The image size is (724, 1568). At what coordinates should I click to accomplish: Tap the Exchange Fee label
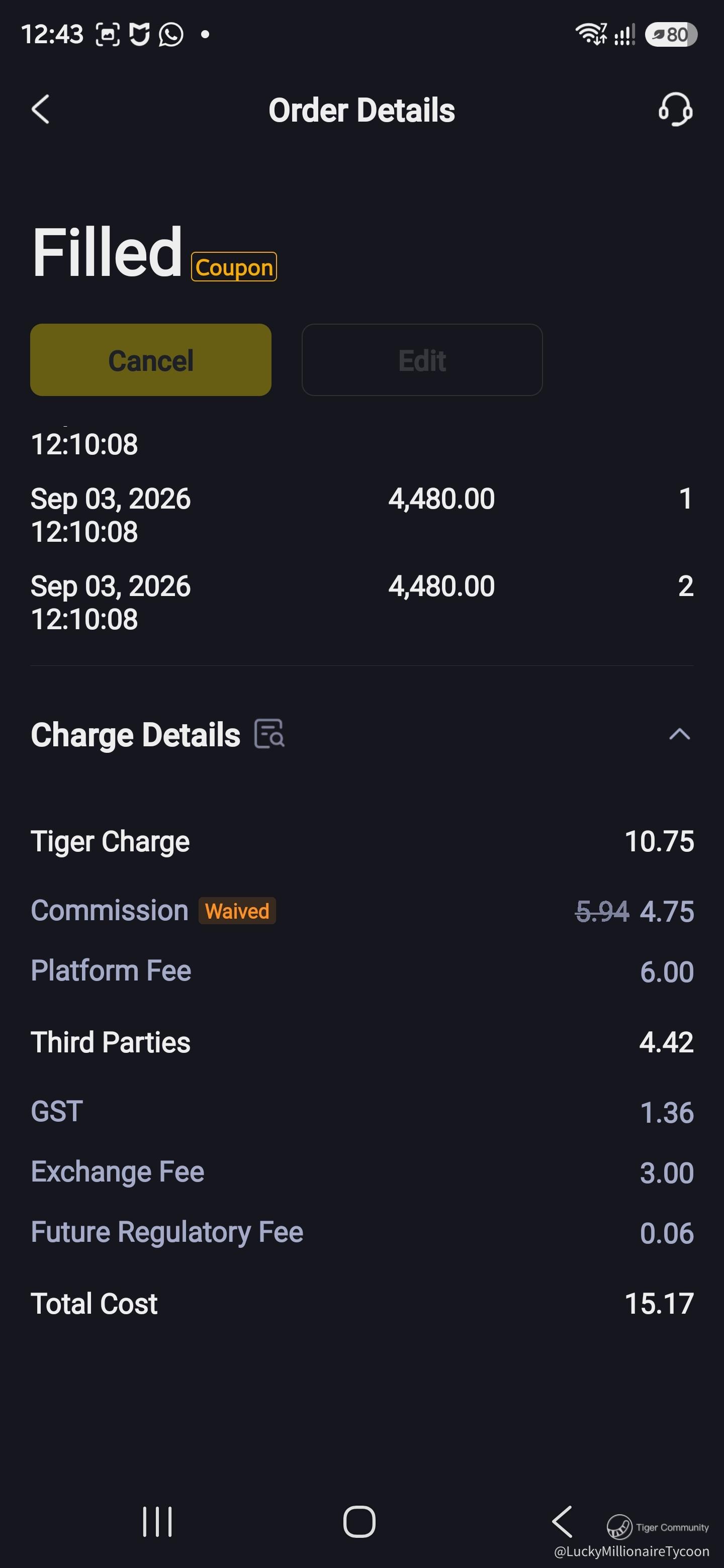(118, 1172)
